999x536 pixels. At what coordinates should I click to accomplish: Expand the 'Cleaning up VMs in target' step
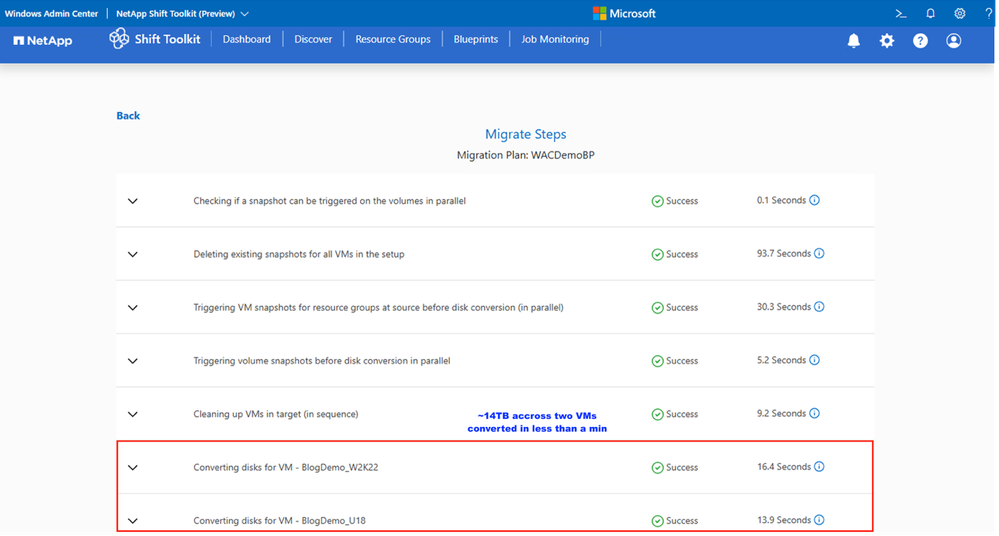coord(133,414)
